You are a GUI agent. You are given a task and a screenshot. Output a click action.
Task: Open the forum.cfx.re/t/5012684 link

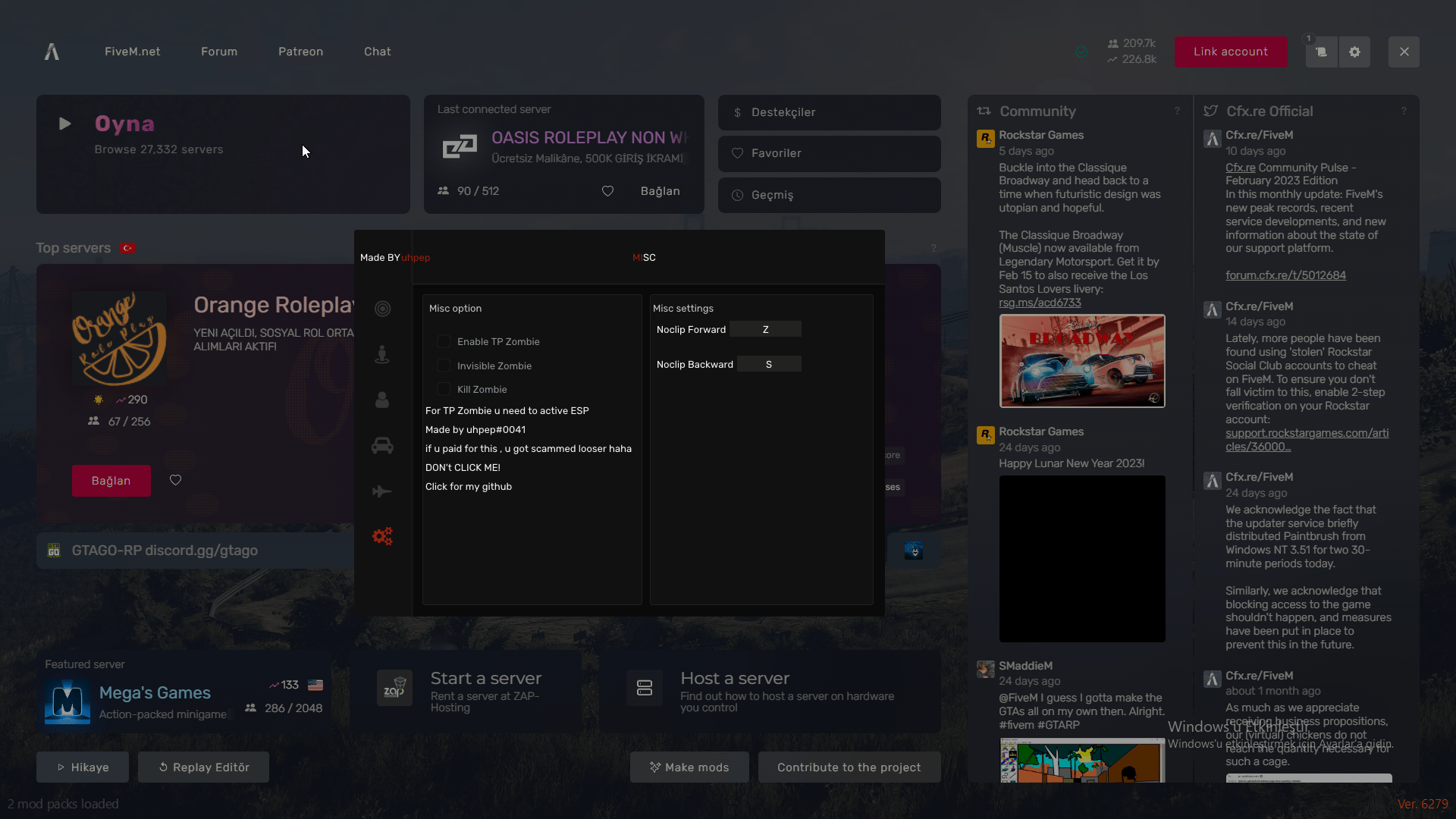pyautogui.click(x=1285, y=275)
